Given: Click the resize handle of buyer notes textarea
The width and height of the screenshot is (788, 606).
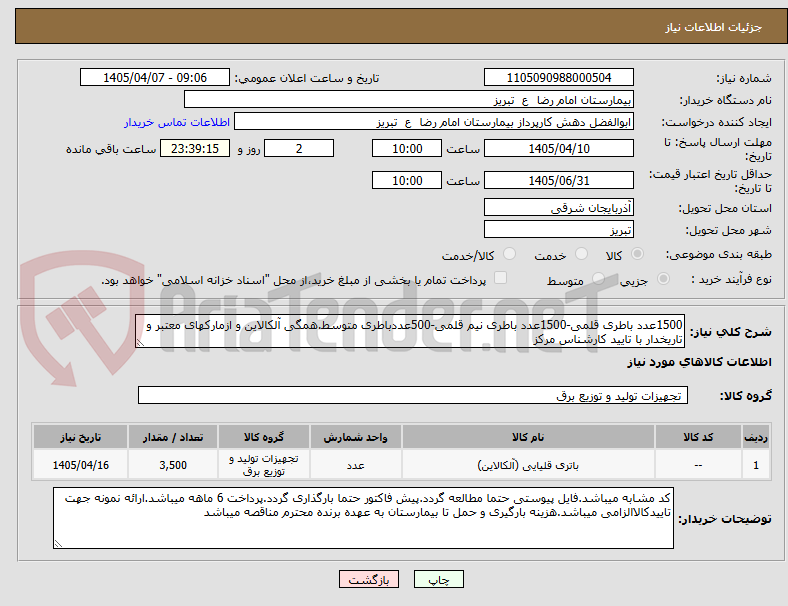Looking at the screenshot, I should (x=58, y=543).
